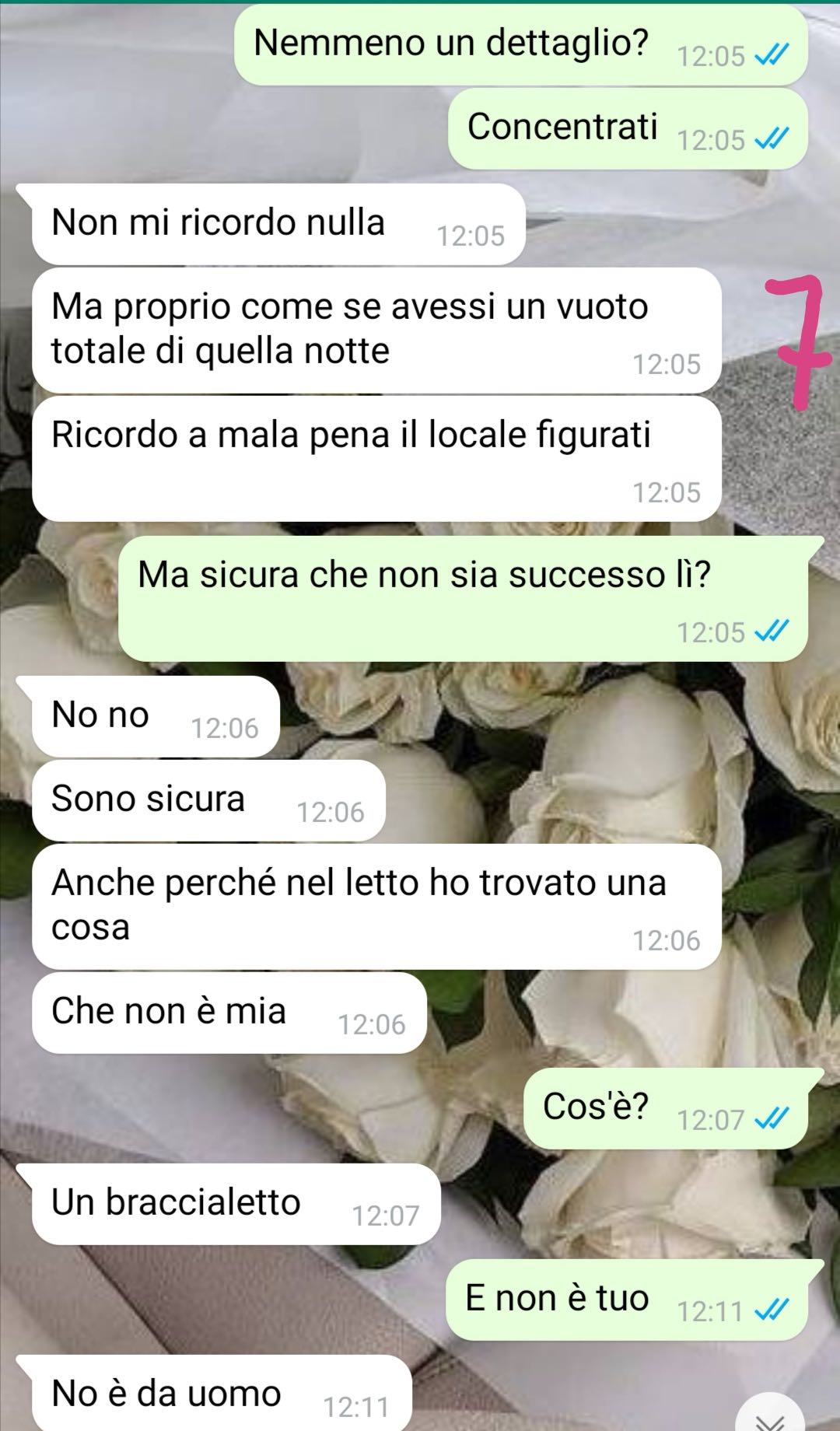This screenshot has height=1431, width=840.
Task: Tap the 'Concentrati' sent message bubble
Action: [x=628, y=128]
